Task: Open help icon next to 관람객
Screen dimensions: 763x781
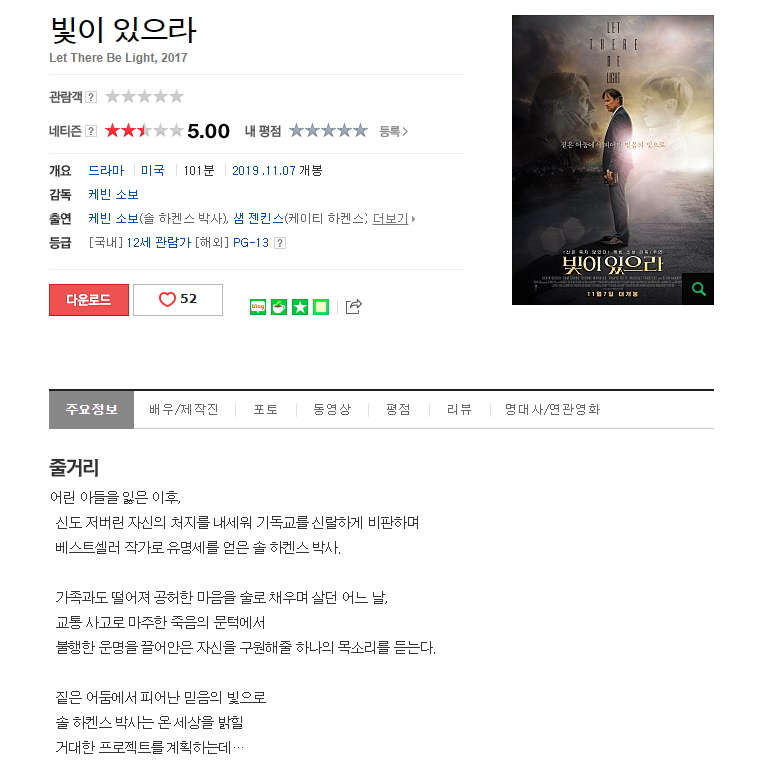Action: pyautogui.click(x=91, y=97)
